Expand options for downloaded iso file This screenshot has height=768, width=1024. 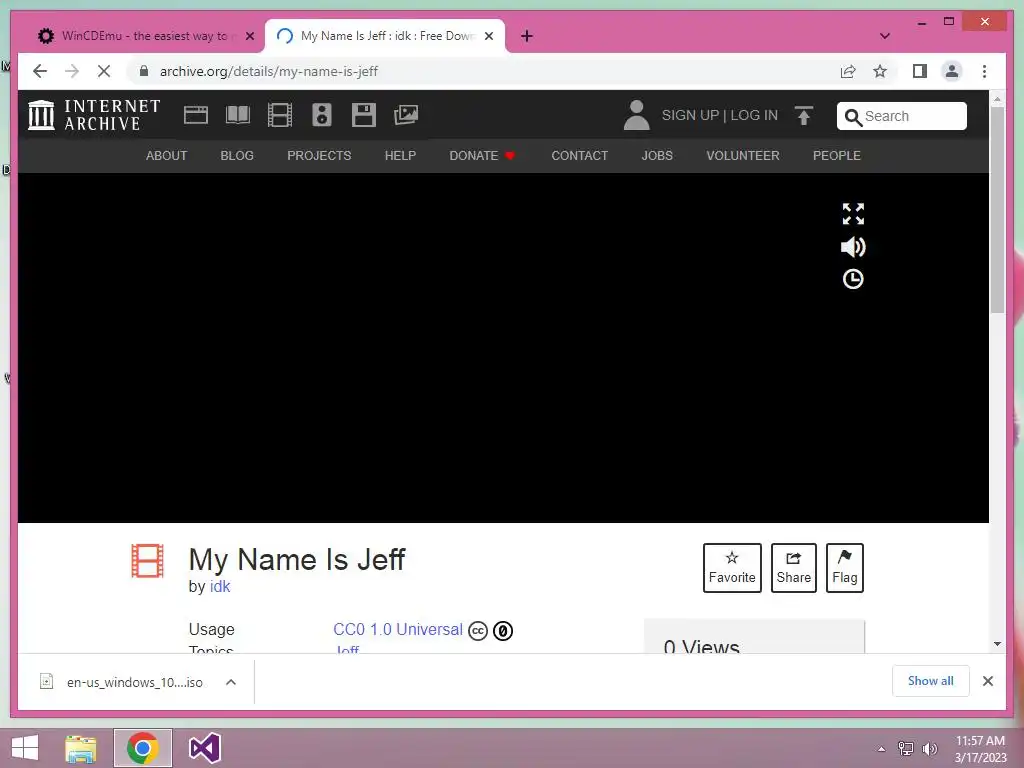tap(231, 682)
